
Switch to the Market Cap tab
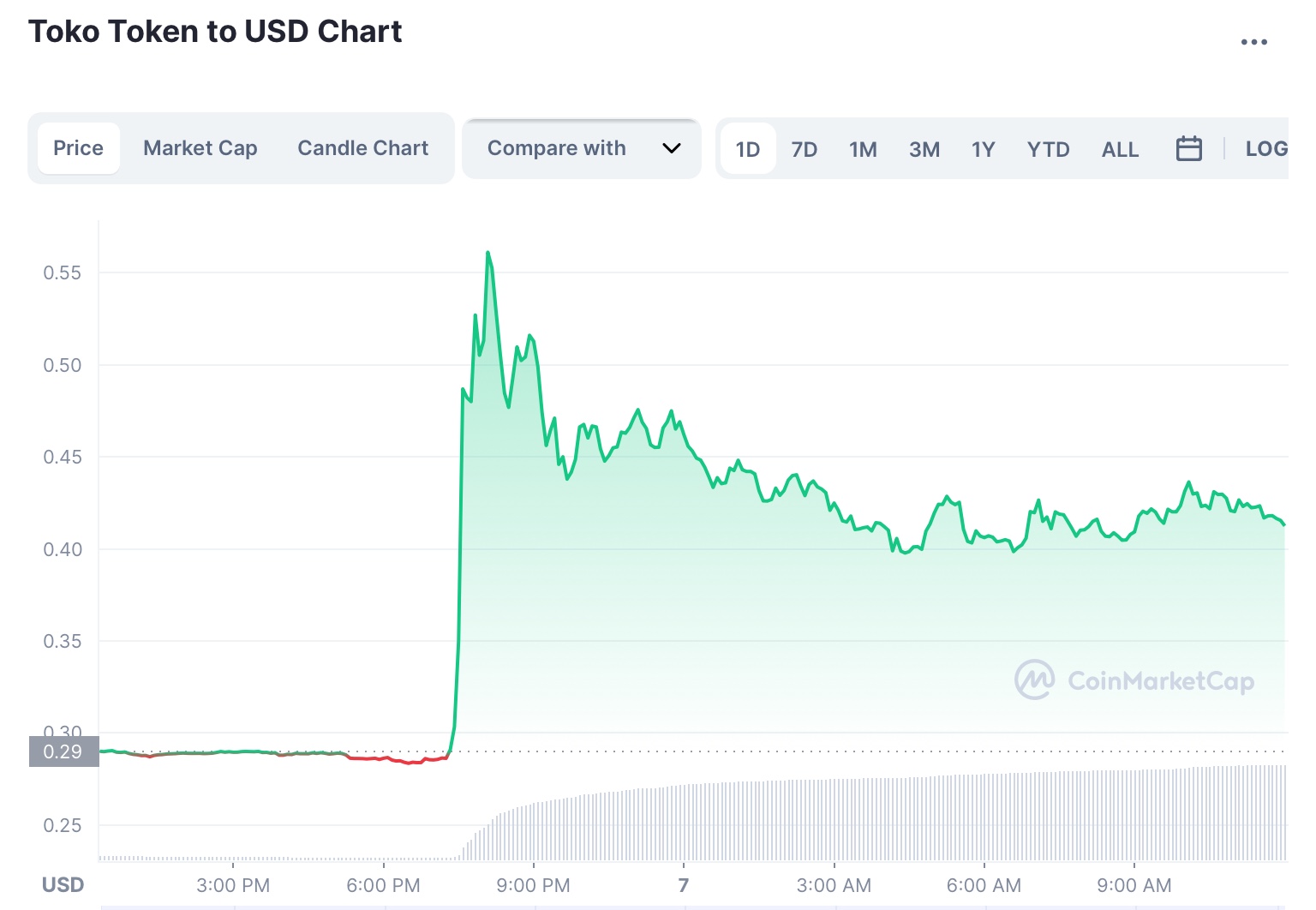(200, 148)
